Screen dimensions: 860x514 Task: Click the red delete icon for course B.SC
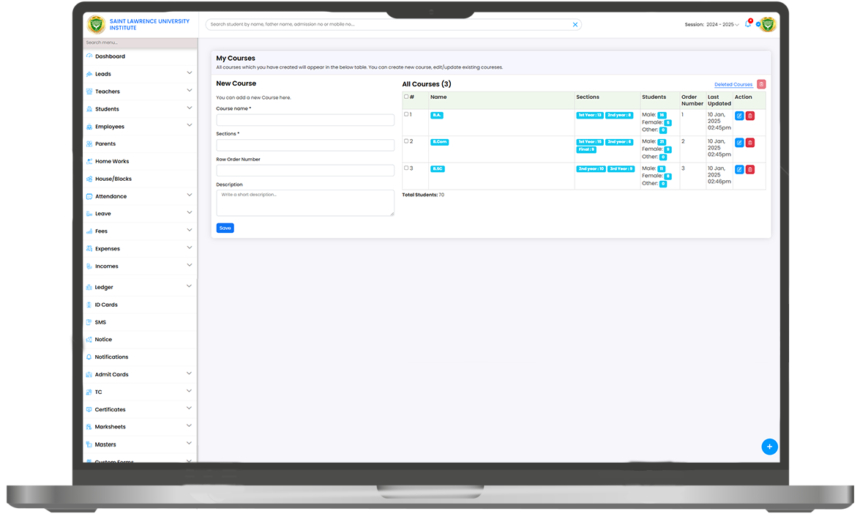point(750,170)
